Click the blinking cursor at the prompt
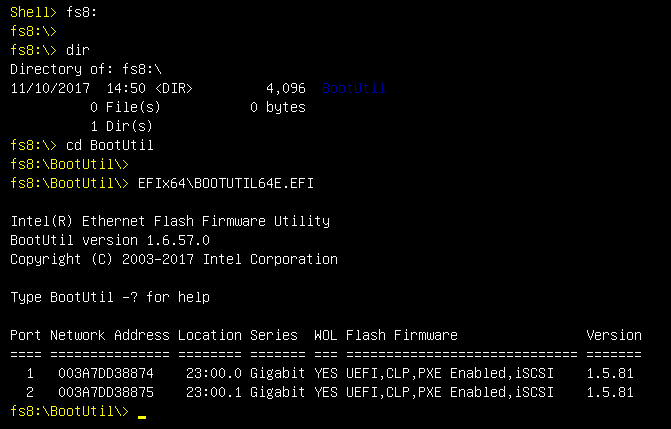 pos(142,416)
